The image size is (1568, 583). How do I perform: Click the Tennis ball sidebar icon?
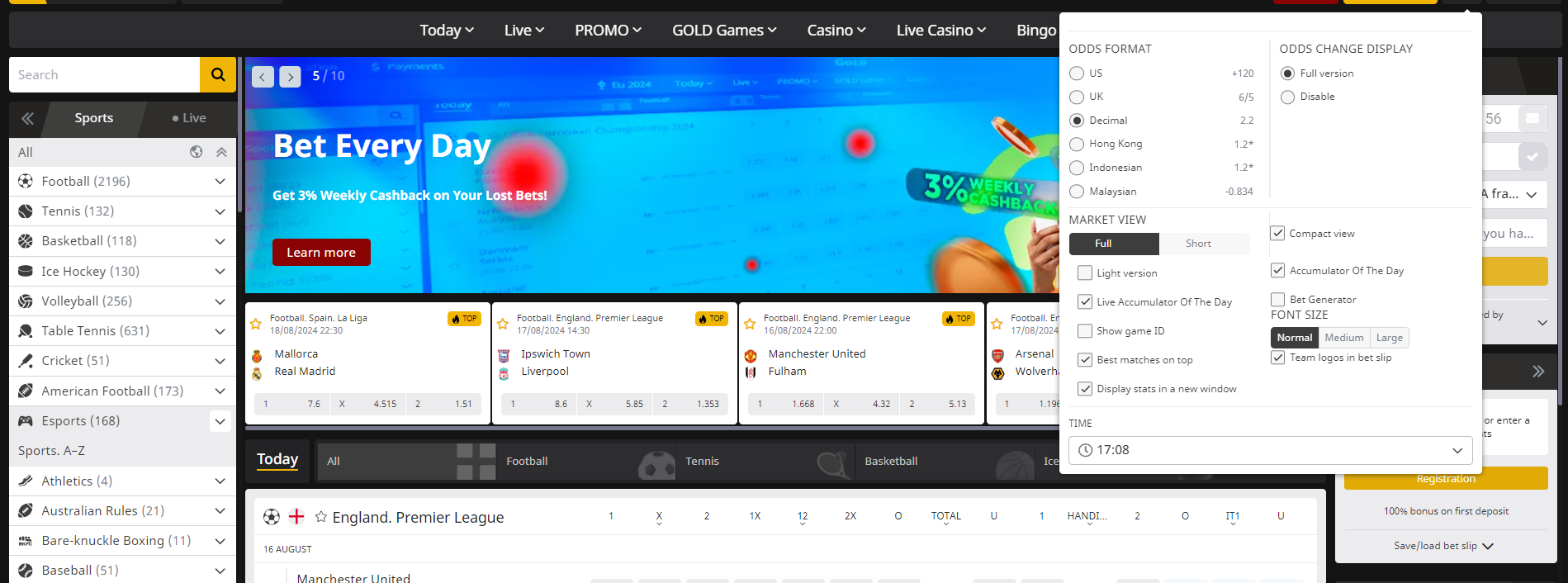pyautogui.click(x=26, y=211)
